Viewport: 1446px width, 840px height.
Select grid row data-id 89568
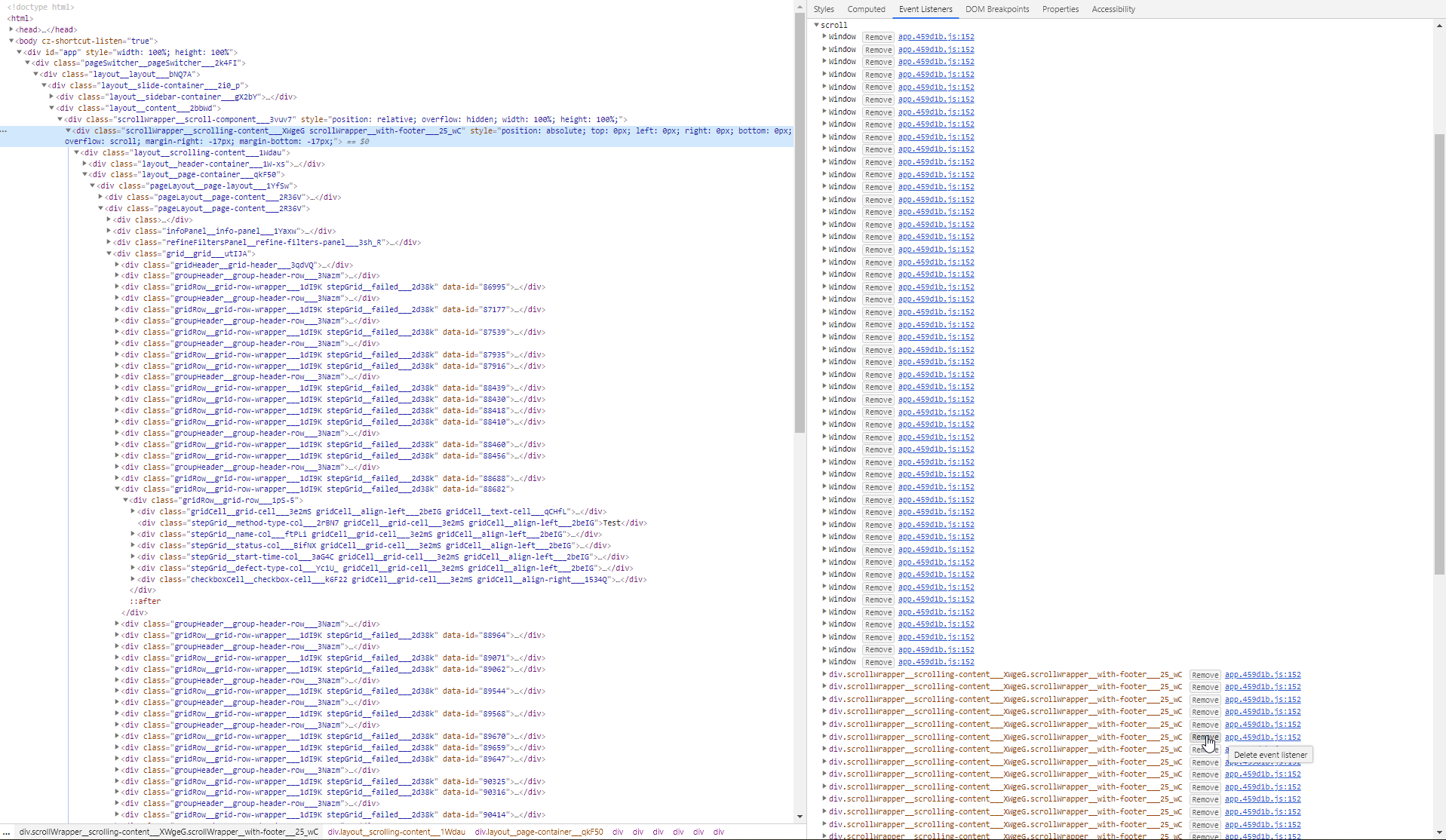333,713
